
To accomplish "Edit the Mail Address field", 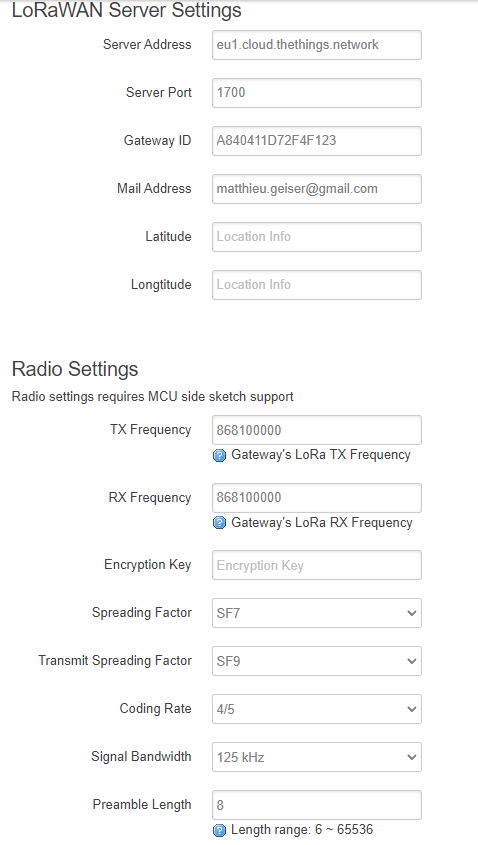I will (x=317, y=189).
